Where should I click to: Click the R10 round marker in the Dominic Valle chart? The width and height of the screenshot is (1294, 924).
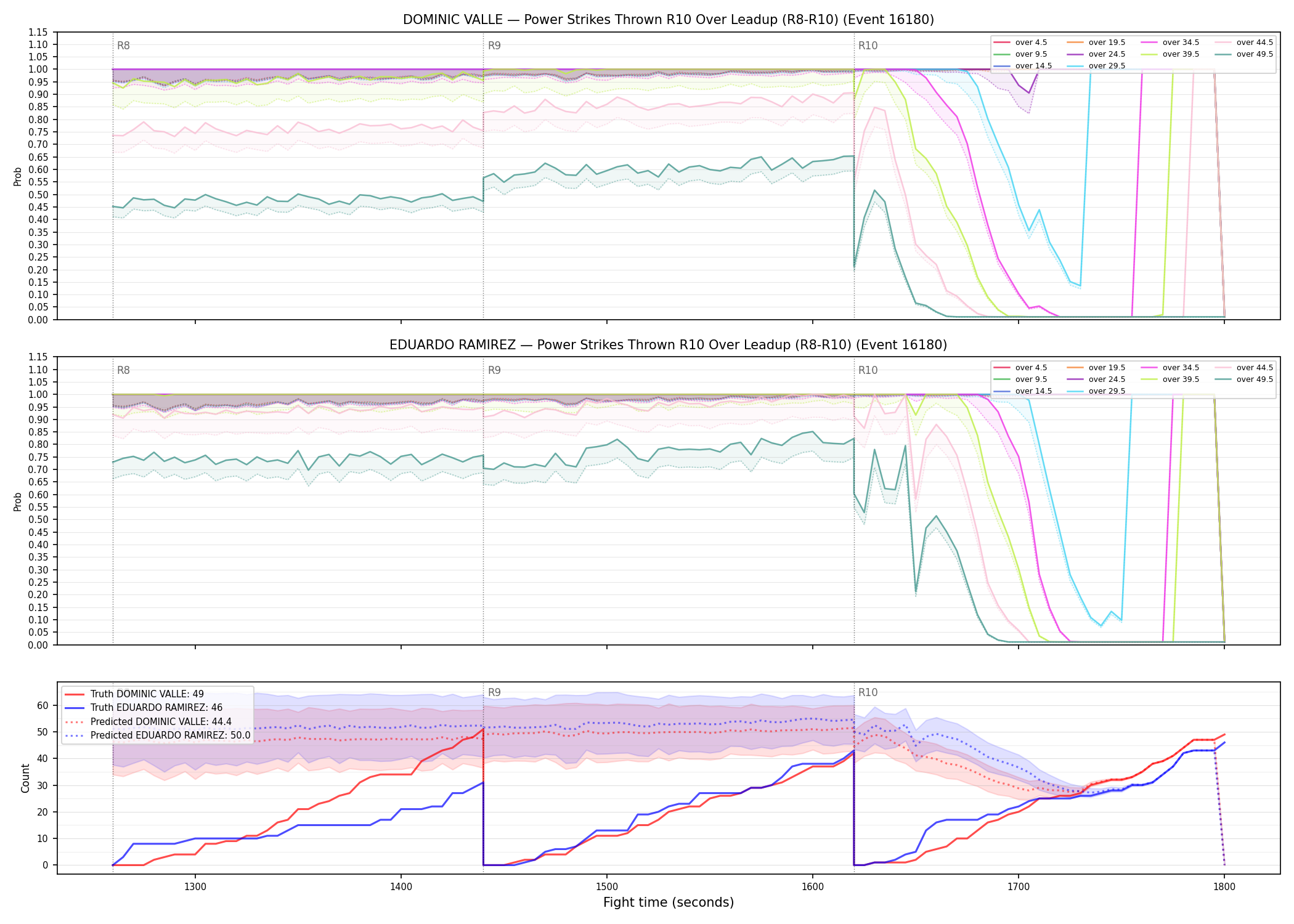(868, 46)
